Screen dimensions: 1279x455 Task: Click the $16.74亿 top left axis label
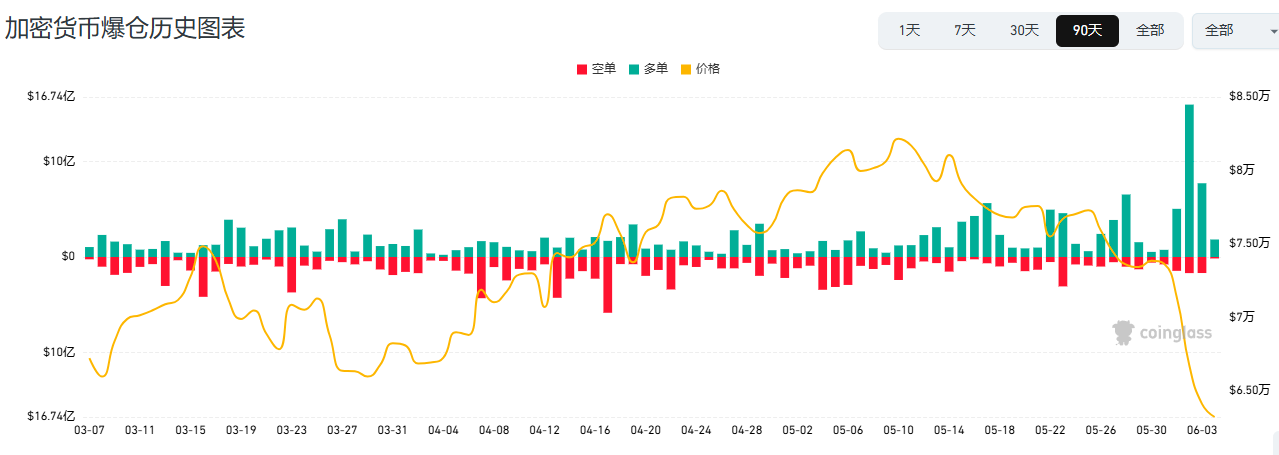(x=51, y=96)
